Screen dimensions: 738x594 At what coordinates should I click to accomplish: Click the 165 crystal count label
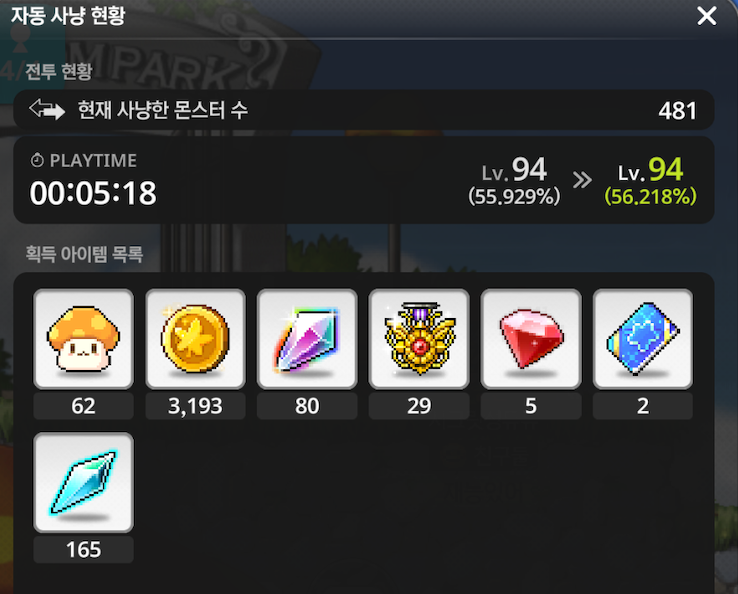tap(83, 550)
